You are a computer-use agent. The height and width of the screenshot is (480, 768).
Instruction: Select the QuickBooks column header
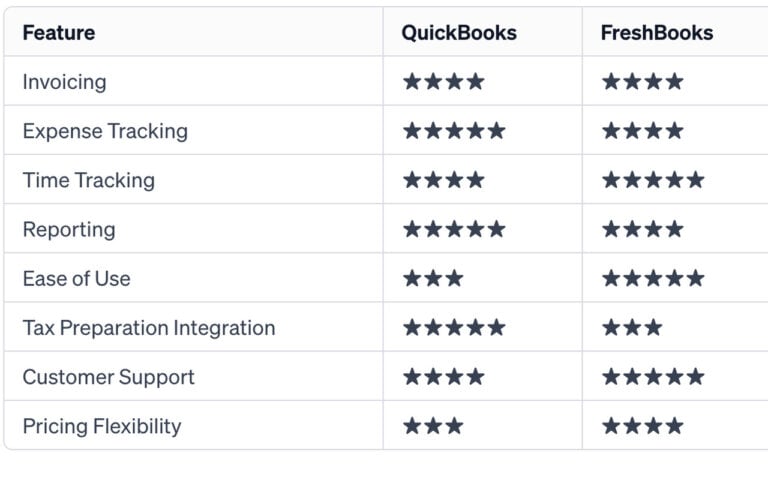tap(459, 33)
